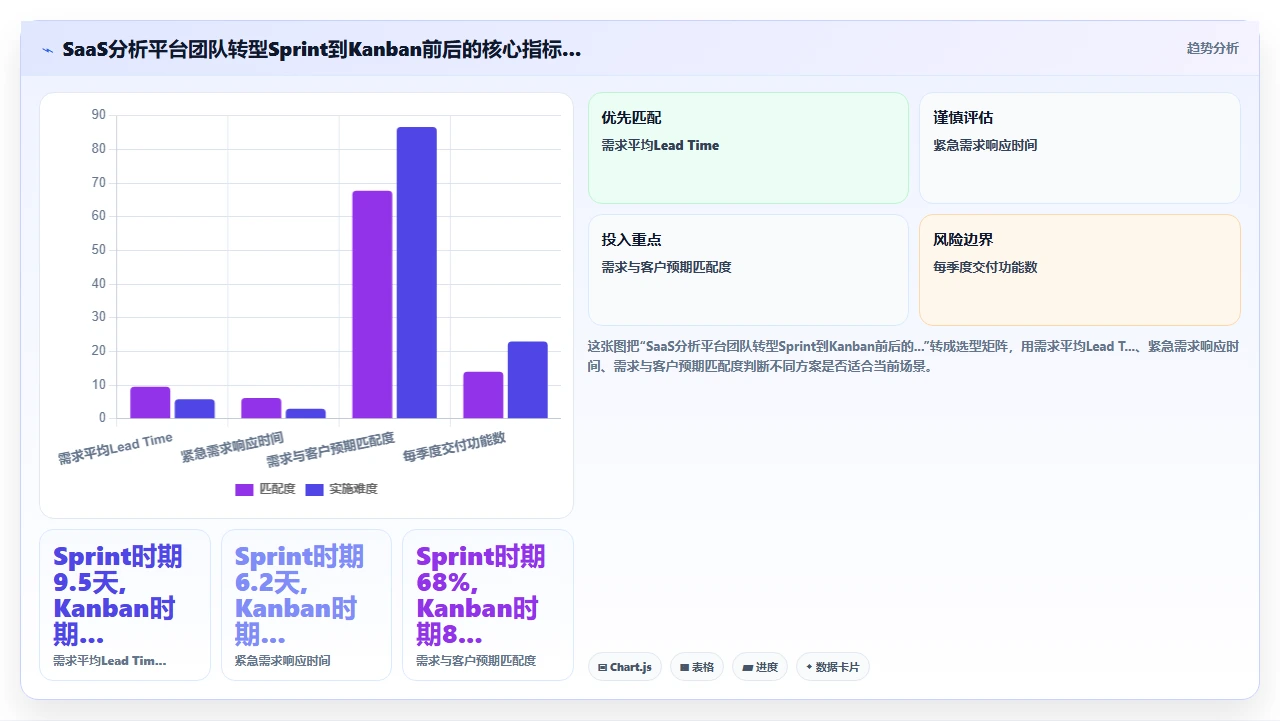Click the 需求平均Lead Tim... data card caption
The image size is (1280, 721).
[110, 661]
